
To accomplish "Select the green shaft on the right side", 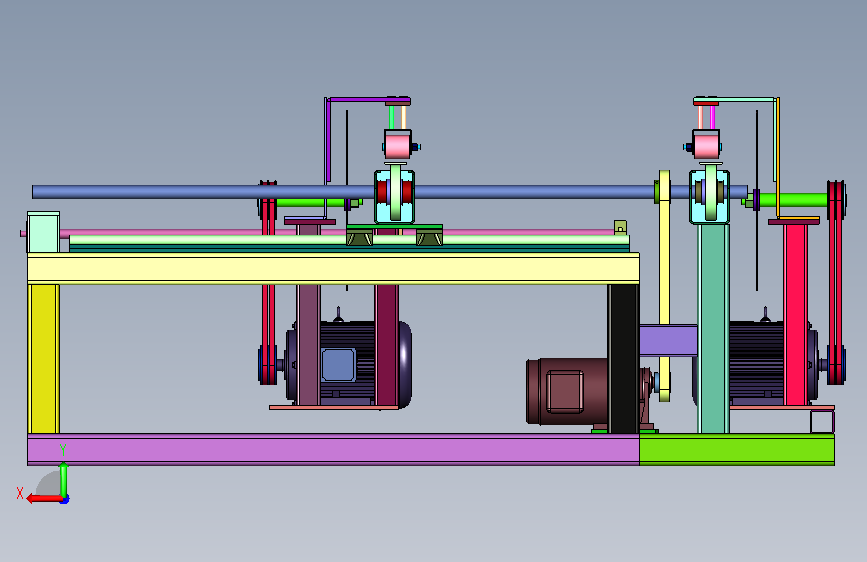I will coord(792,200).
